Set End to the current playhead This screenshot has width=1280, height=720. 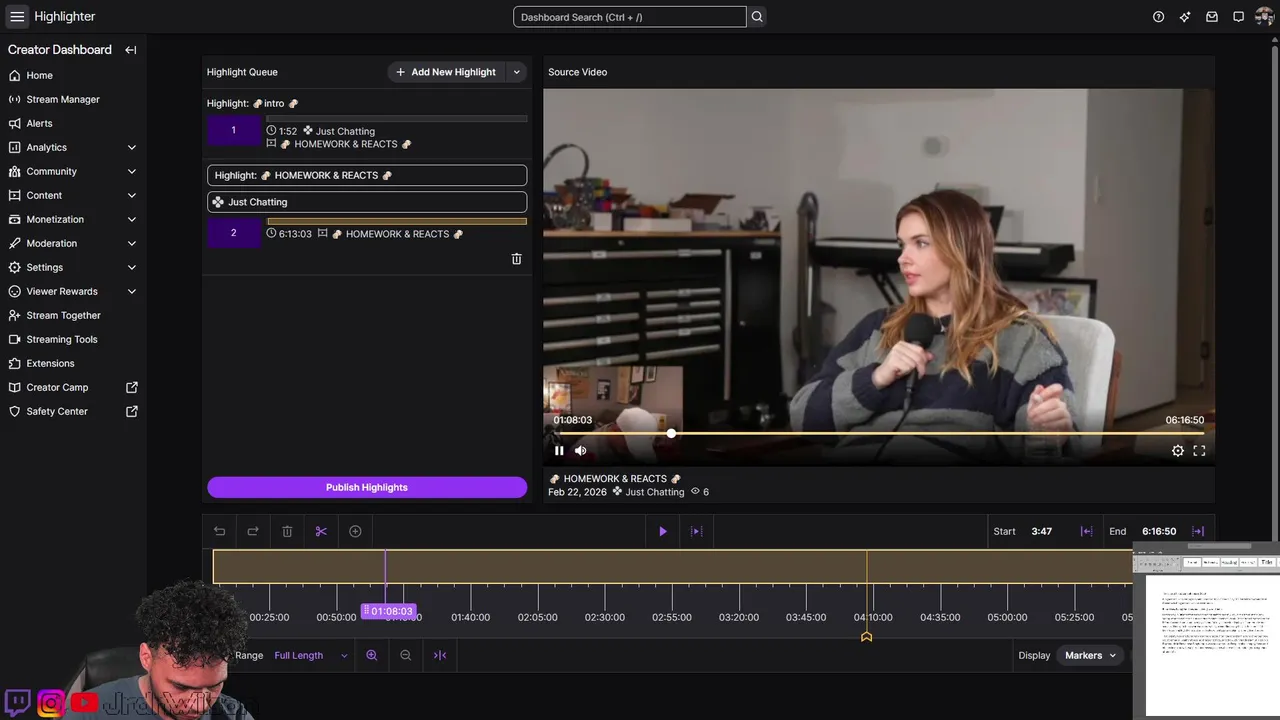(x=1198, y=531)
